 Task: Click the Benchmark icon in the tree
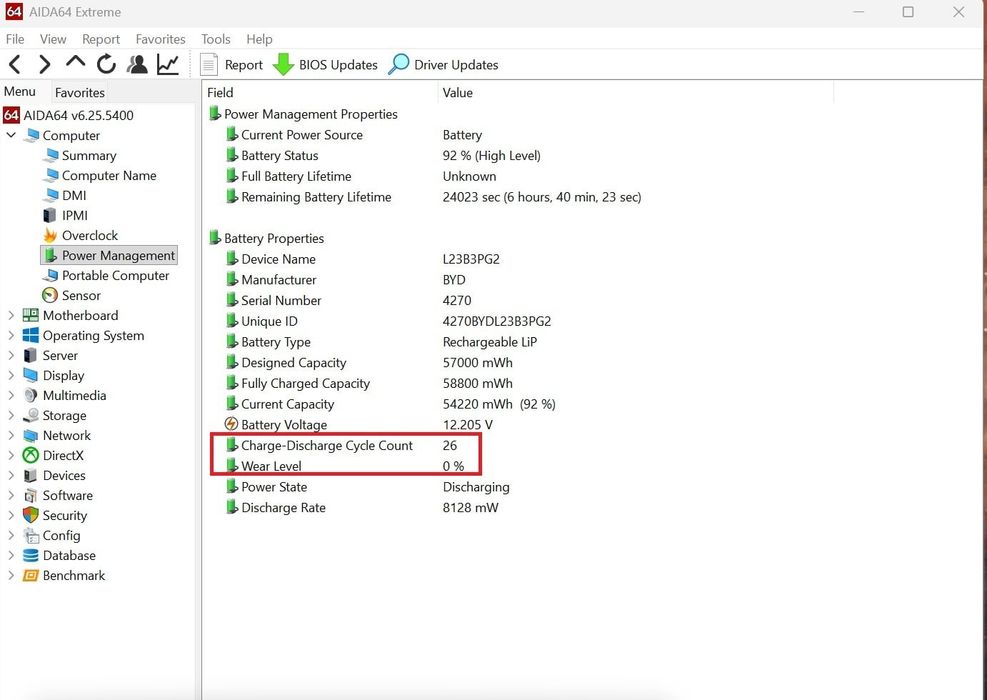pos(30,575)
